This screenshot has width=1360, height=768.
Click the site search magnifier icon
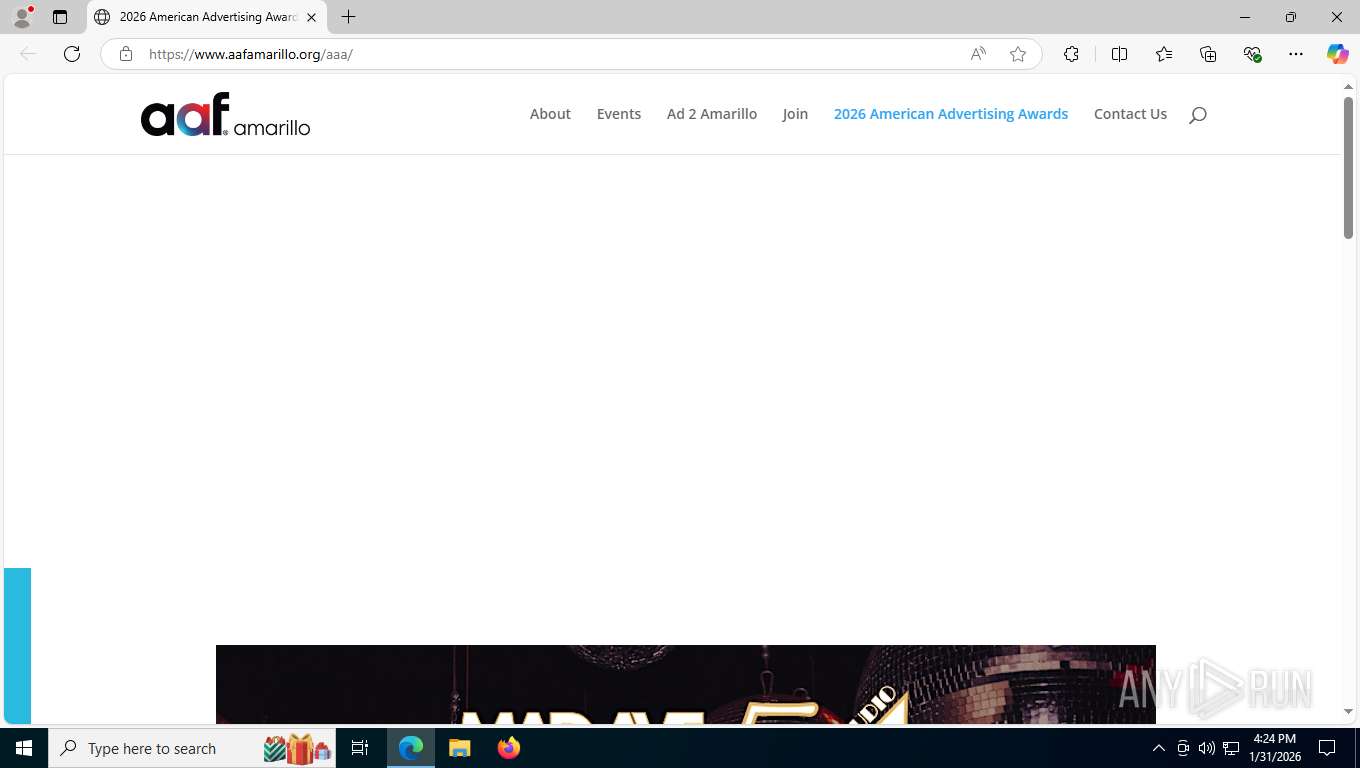coord(1198,115)
